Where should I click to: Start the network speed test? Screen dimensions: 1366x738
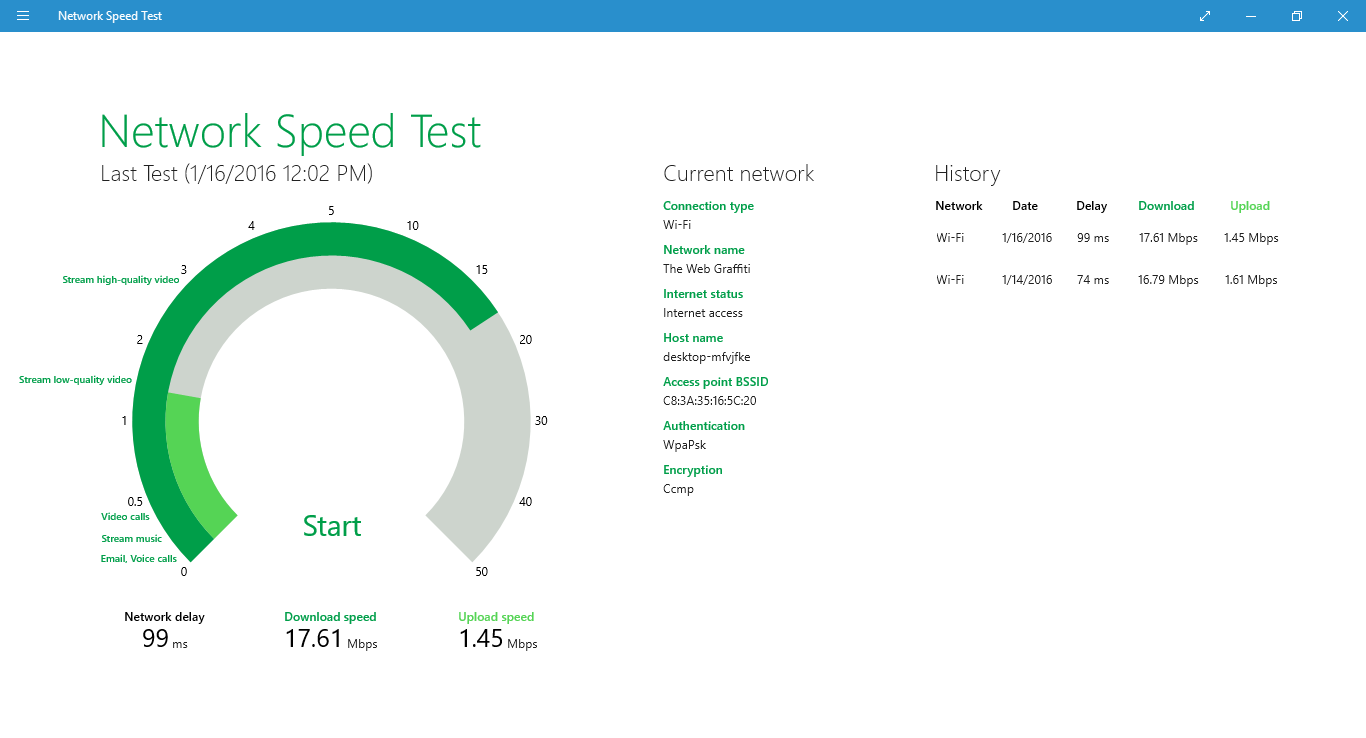(x=332, y=526)
